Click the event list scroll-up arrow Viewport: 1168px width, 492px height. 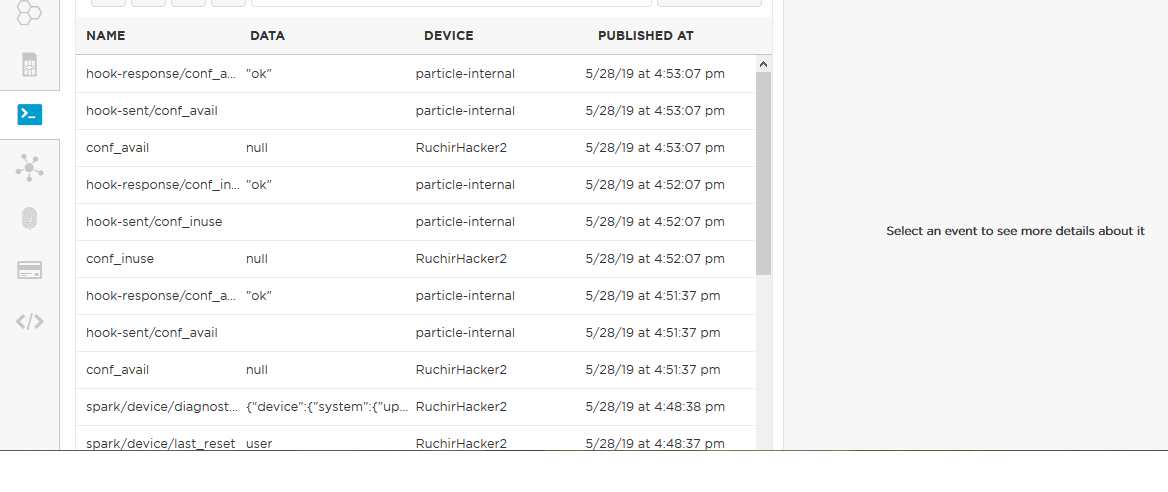pos(764,64)
